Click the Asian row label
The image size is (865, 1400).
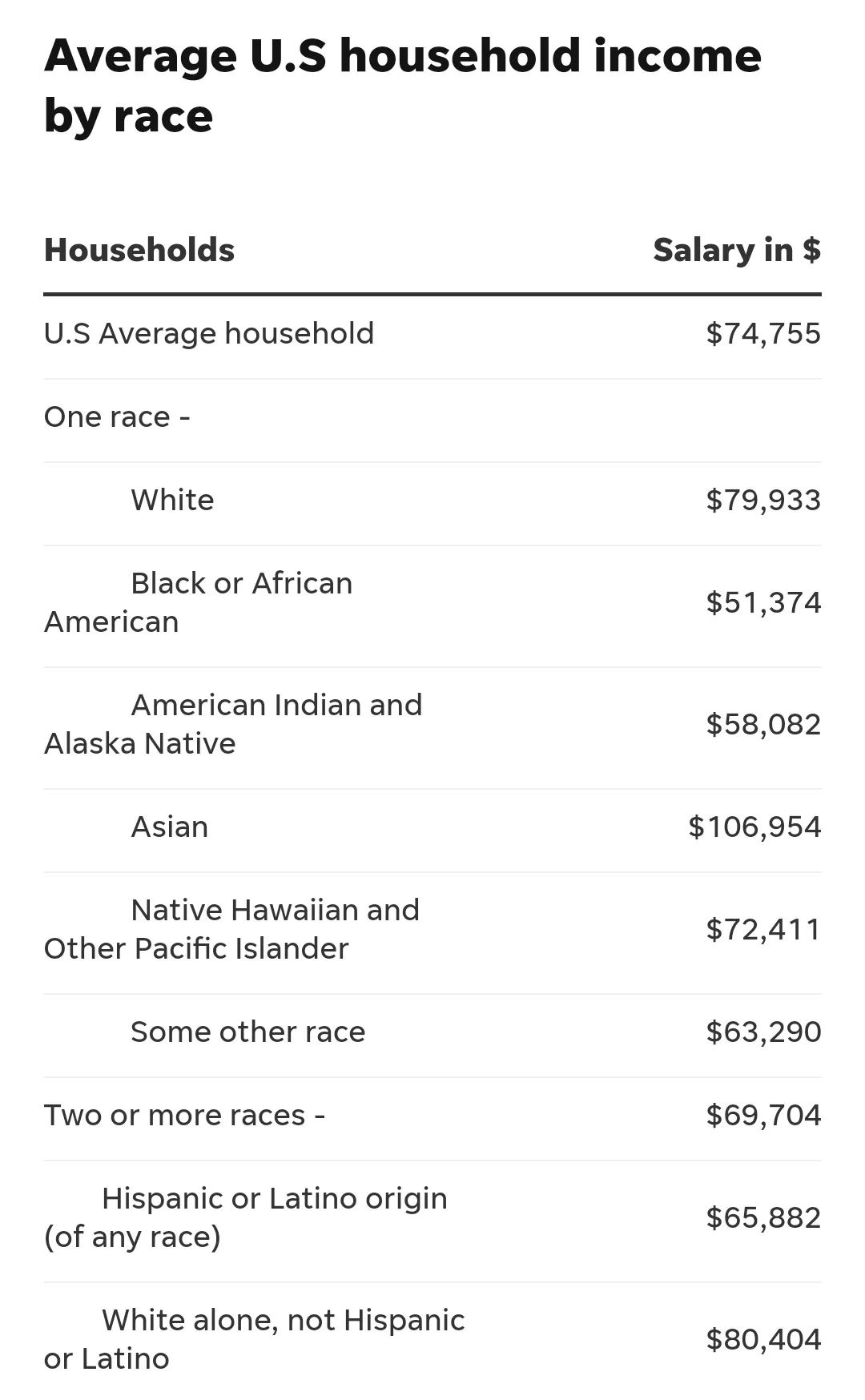click(x=170, y=827)
